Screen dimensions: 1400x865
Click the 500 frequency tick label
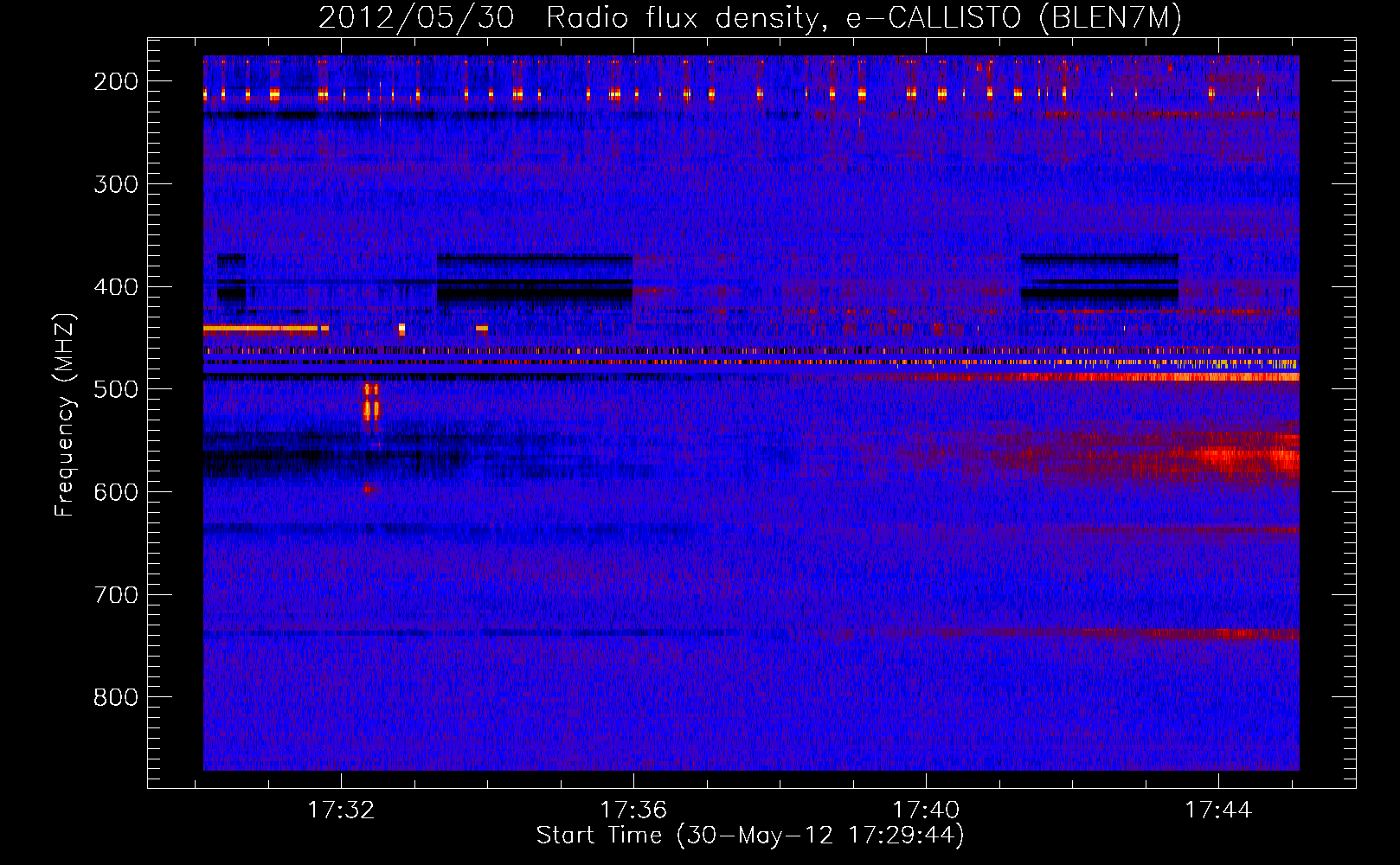[116, 389]
